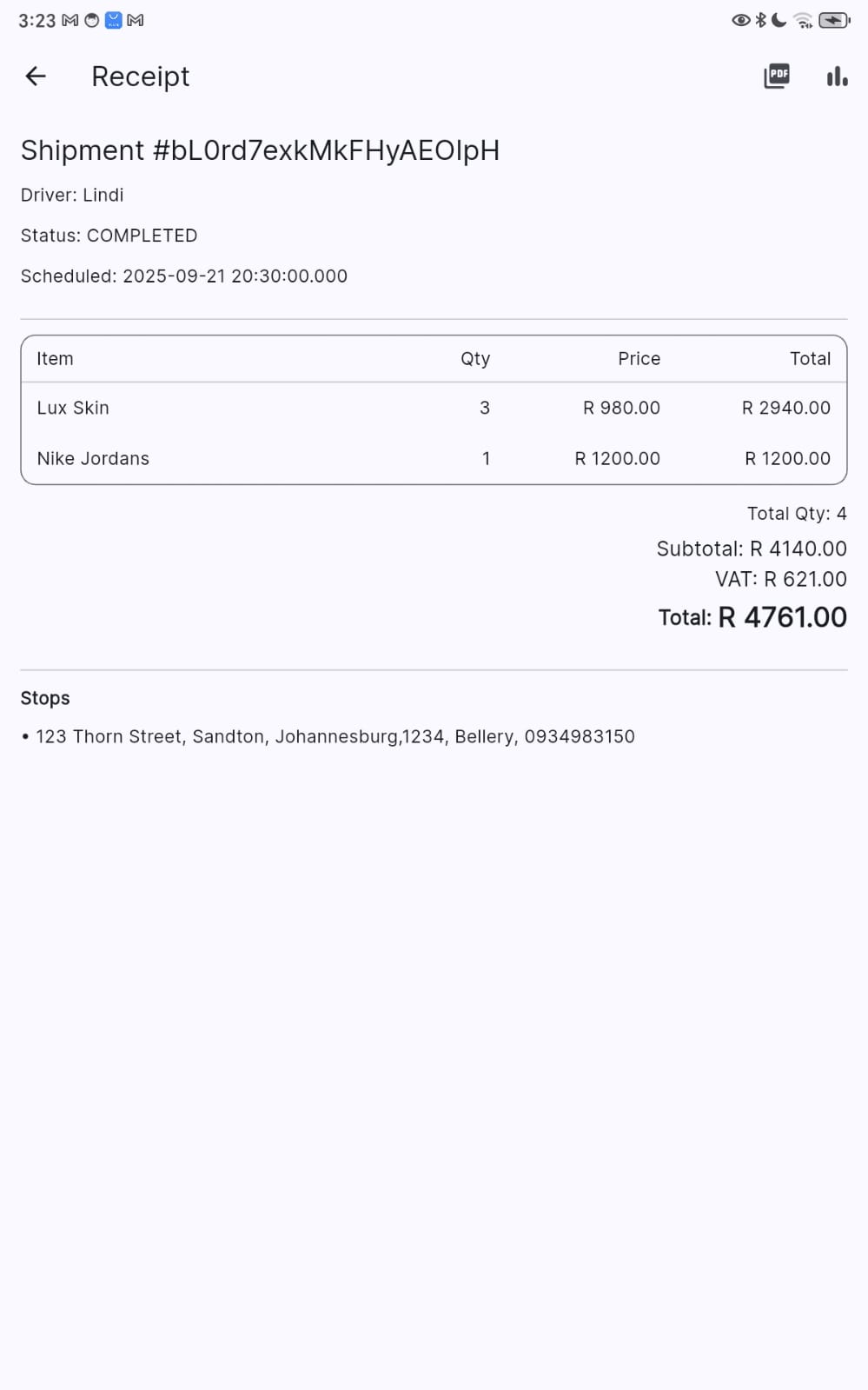Tap the moon do-not-disturb icon
The width and height of the screenshot is (868, 1390).
click(779, 20)
